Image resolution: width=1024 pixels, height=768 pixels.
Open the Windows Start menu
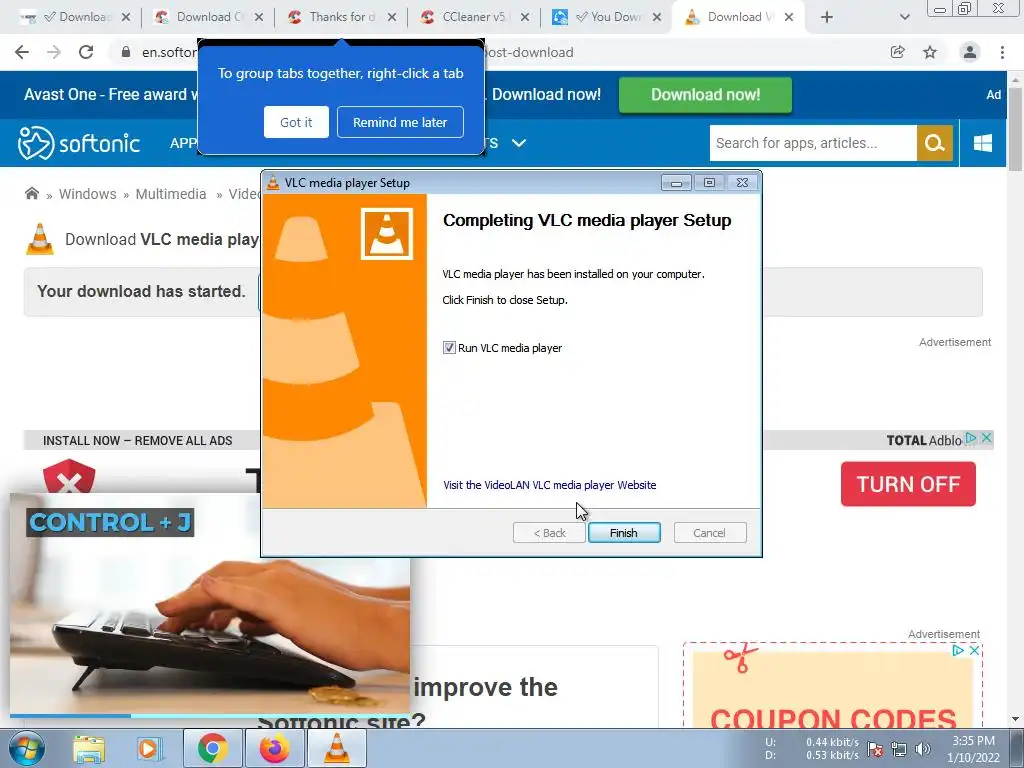click(x=26, y=748)
